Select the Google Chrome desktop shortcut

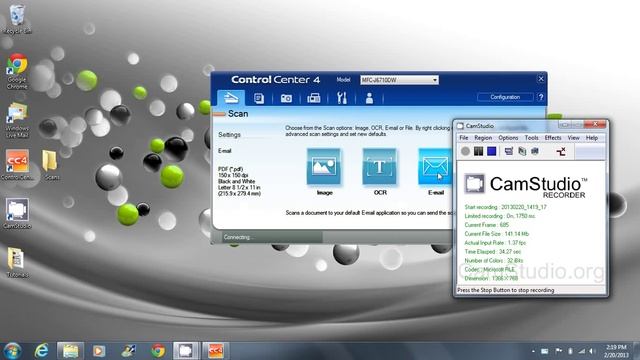(x=17, y=71)
